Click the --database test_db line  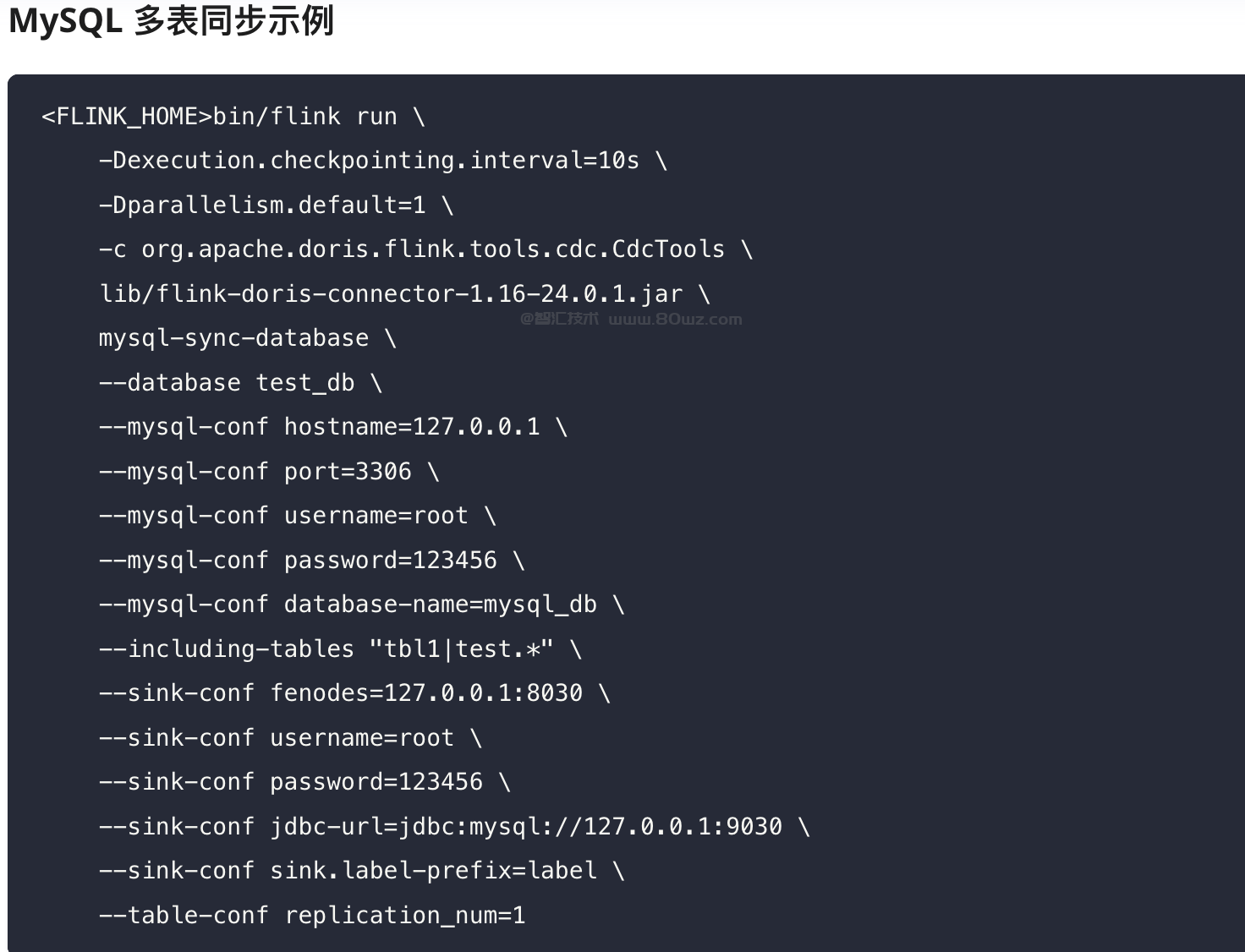pos(239,382)
